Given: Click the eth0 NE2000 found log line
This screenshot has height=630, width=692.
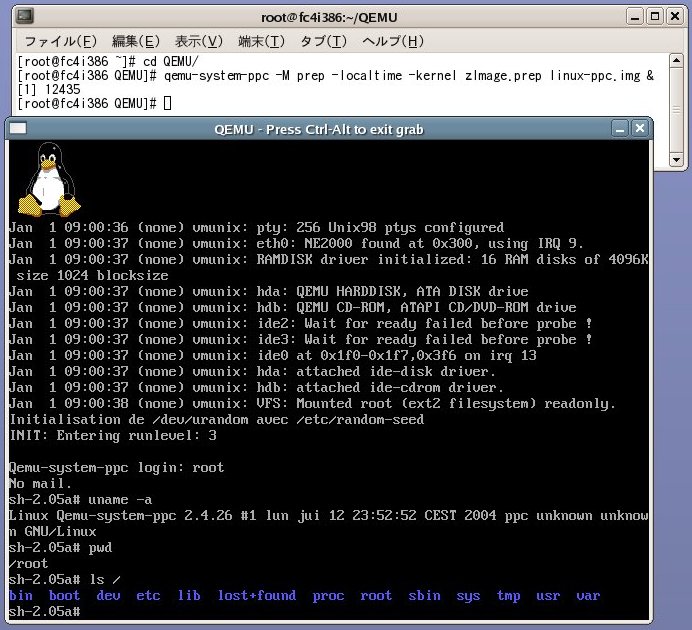Looking at the screenshot, I should 296,243.
